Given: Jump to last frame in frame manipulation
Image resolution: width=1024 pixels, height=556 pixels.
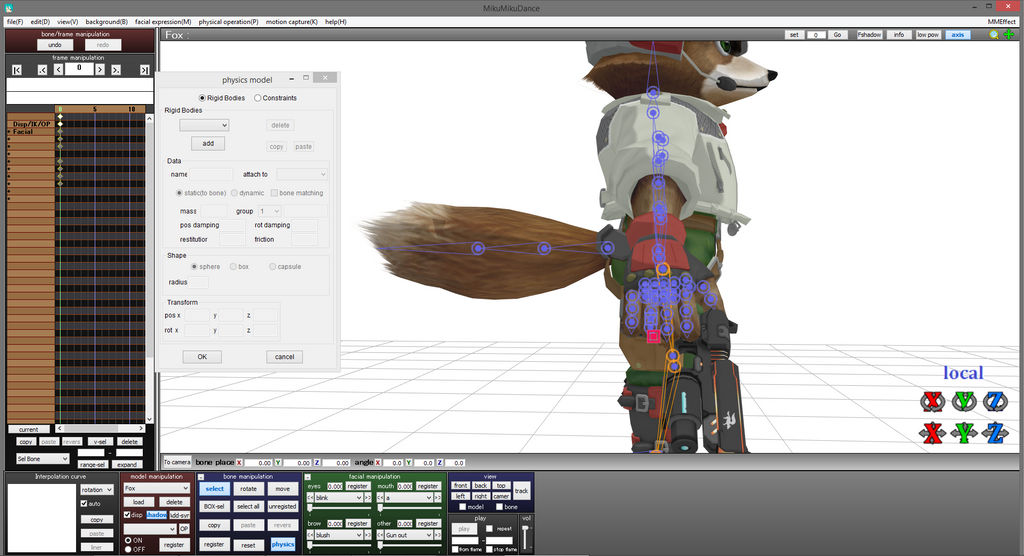Looking at the screenshot, I should click(144, 69).
